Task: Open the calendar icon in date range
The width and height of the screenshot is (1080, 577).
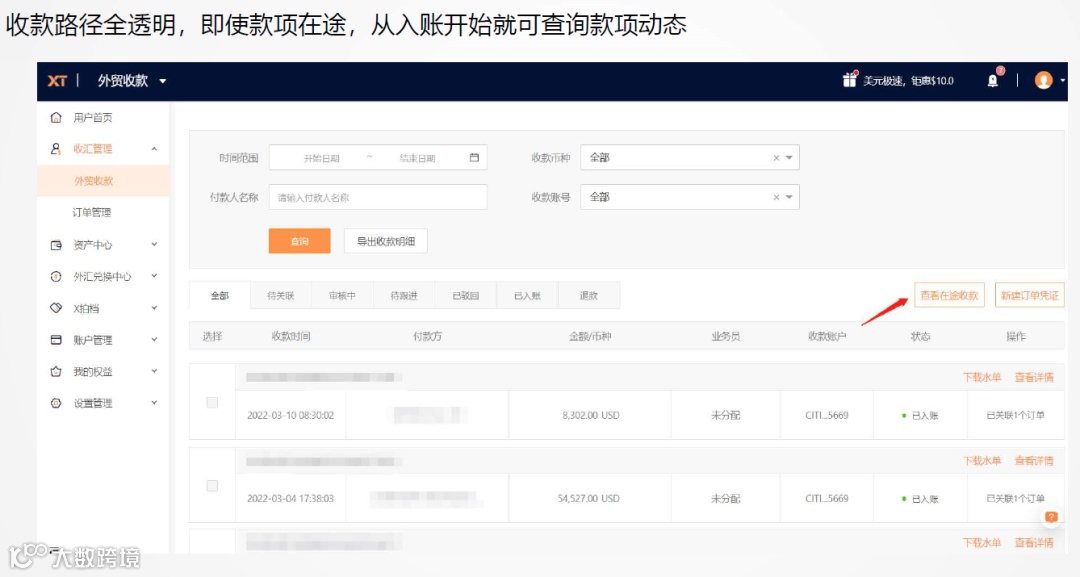Action: point(474,158)
